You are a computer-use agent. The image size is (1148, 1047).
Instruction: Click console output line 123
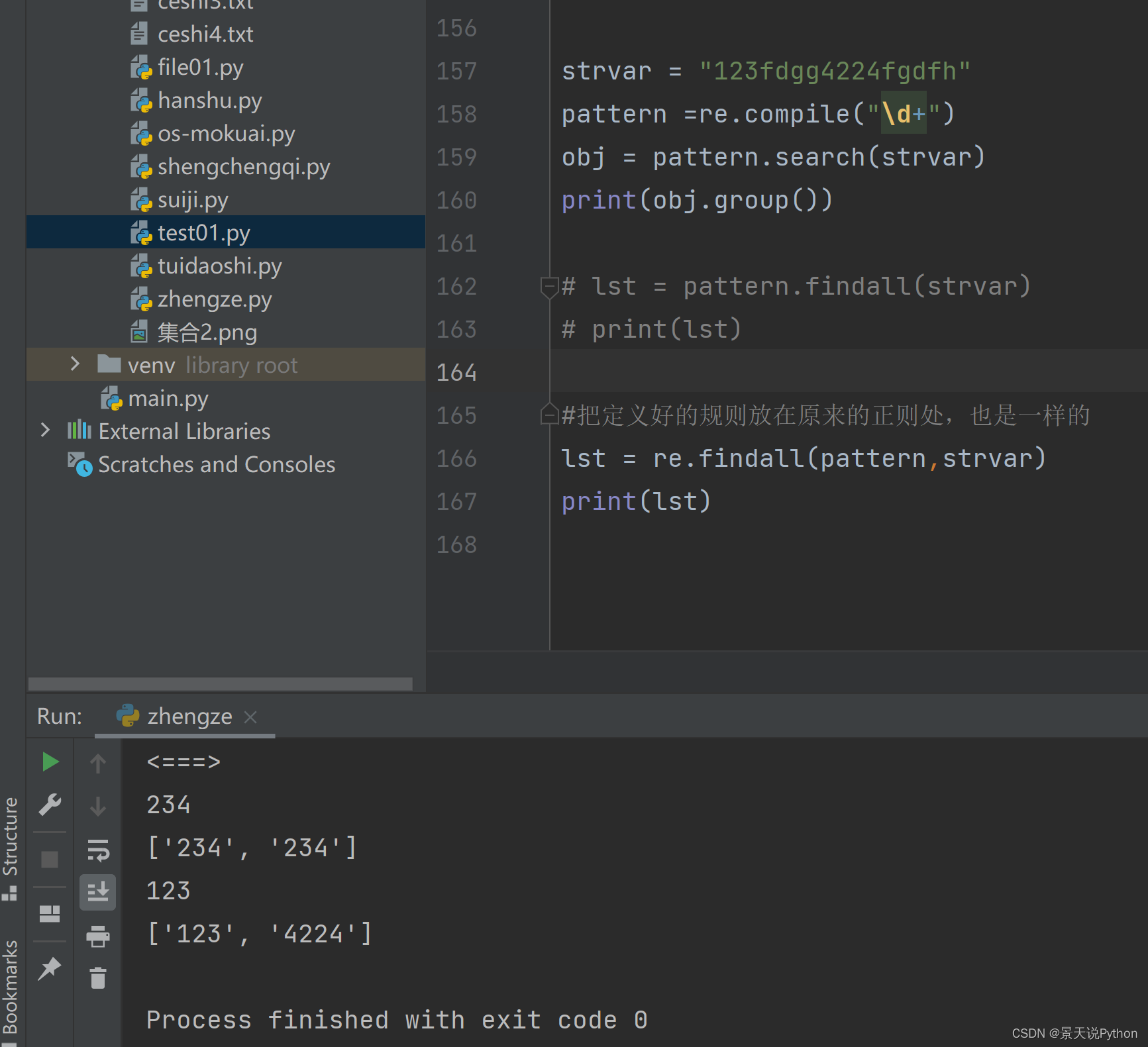click(168, 891)
